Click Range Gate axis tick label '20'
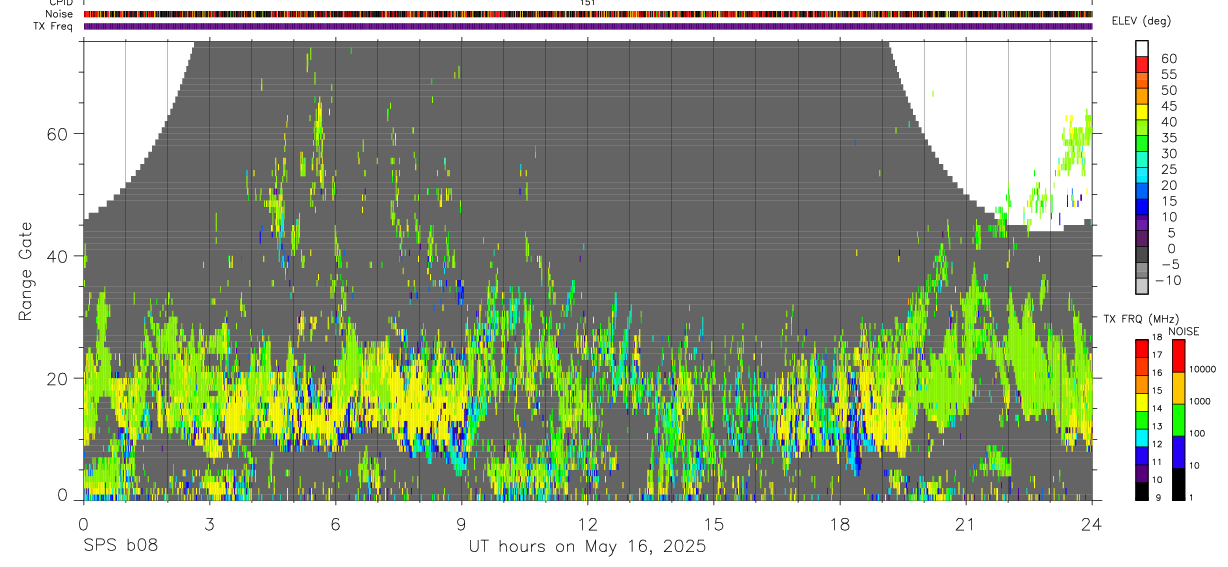1228x567 pixels. (x=60, y=378)
